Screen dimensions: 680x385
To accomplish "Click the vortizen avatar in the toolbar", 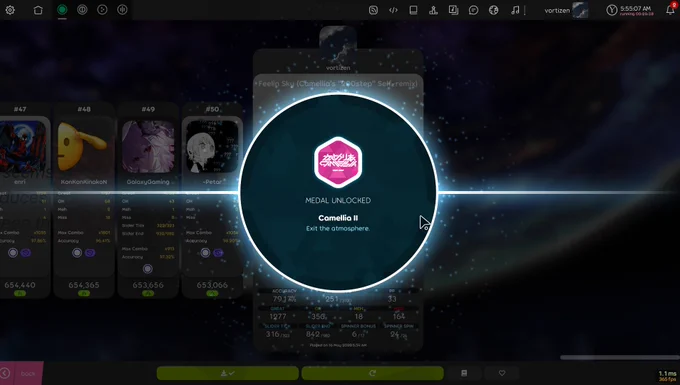I will pyautogui.click(x=580, y=10).
